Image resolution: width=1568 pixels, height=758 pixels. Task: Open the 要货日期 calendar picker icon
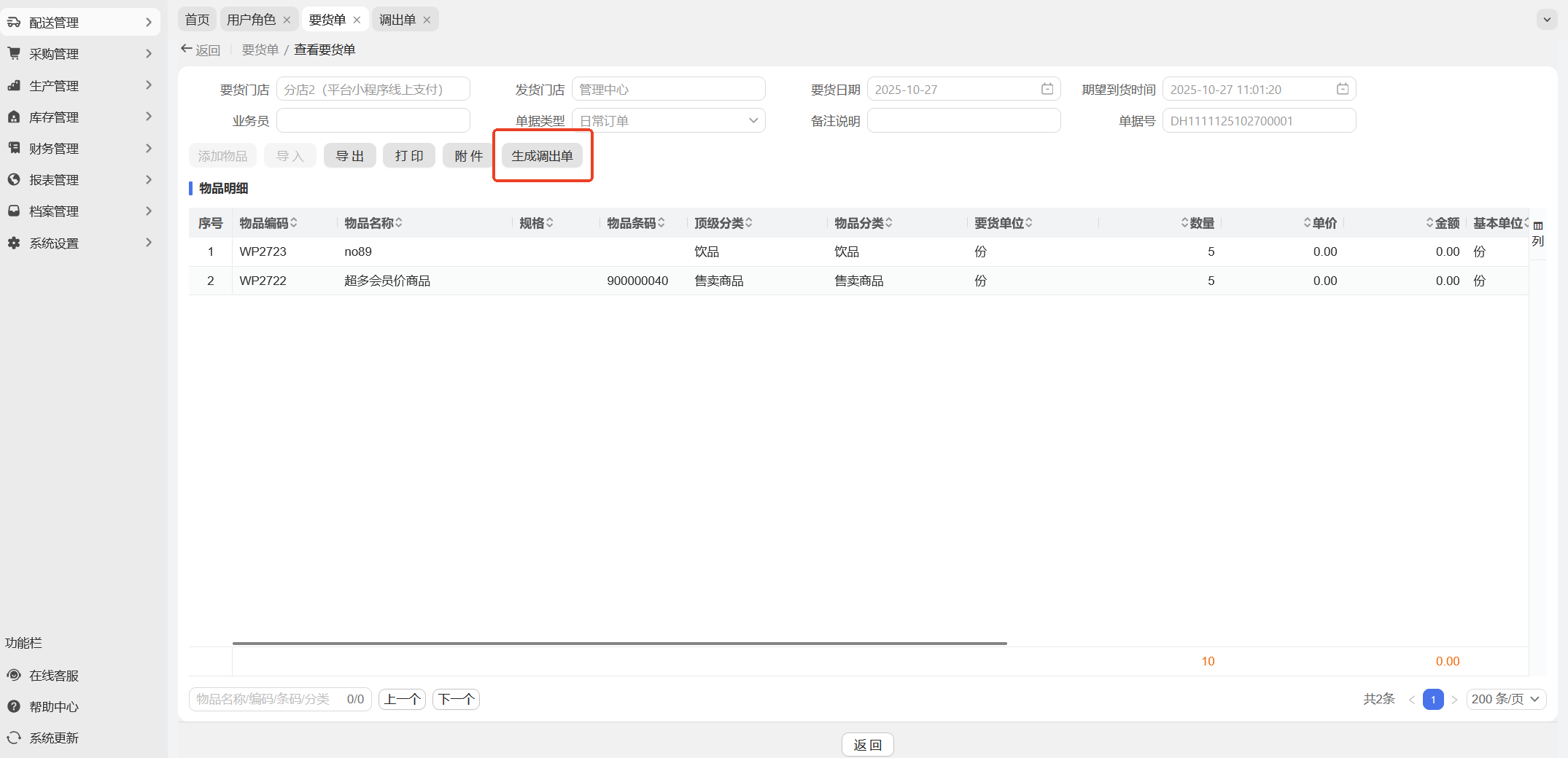click(x=1047, y=89)
